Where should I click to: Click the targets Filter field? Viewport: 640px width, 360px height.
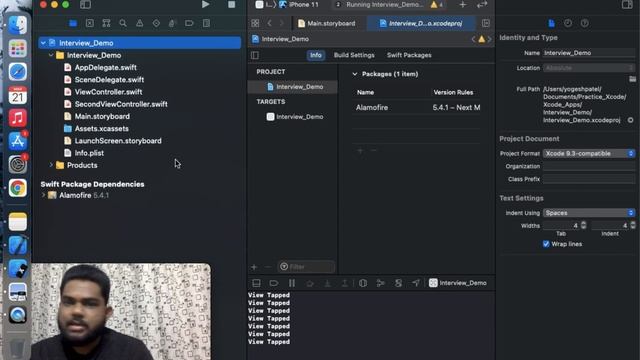(x=306, y=267)
